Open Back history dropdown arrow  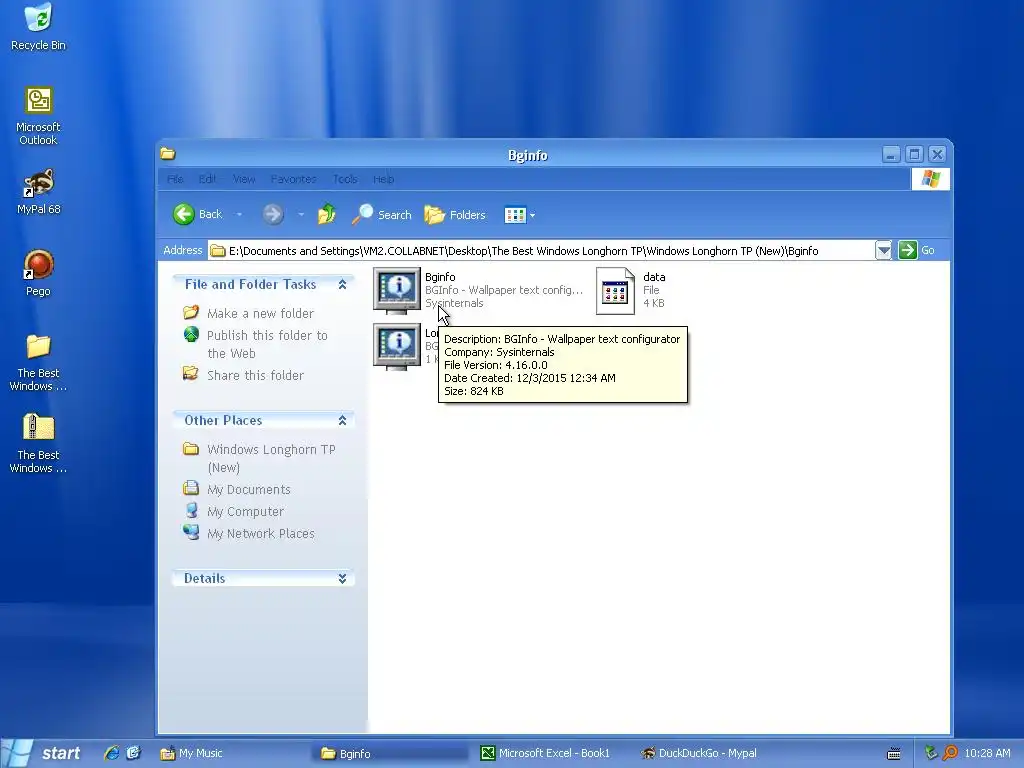pos(239,214)
